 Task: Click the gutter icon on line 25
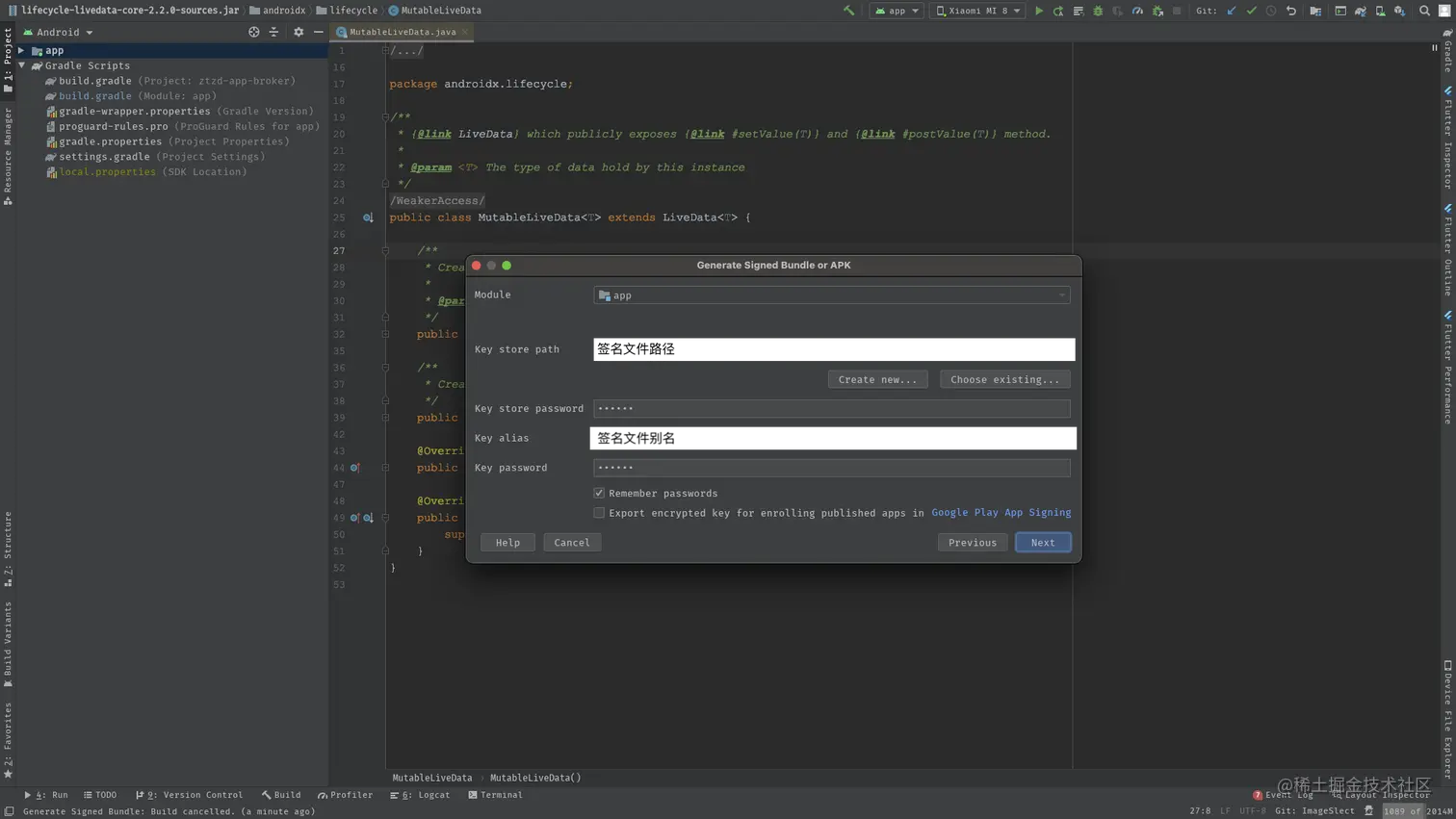coord(368,218)
